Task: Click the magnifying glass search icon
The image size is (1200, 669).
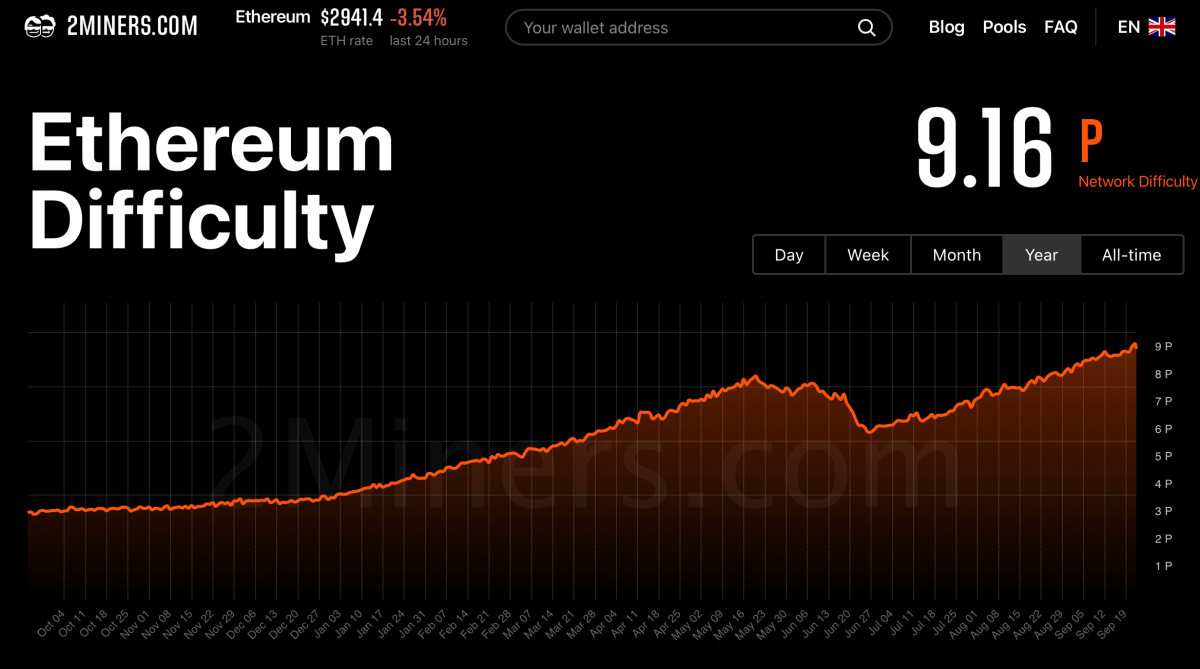Action: click(x=866, y=27)
